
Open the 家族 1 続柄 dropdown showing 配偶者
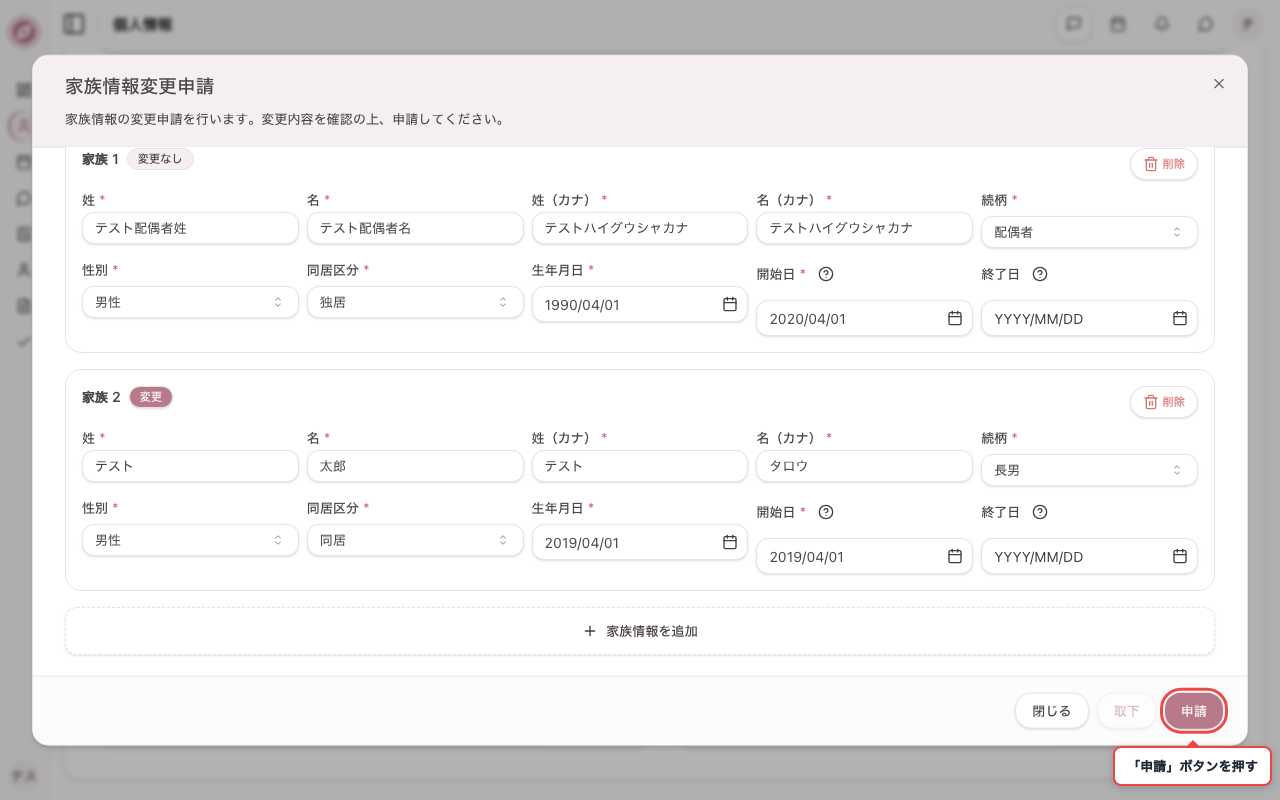pos(1089,232)
